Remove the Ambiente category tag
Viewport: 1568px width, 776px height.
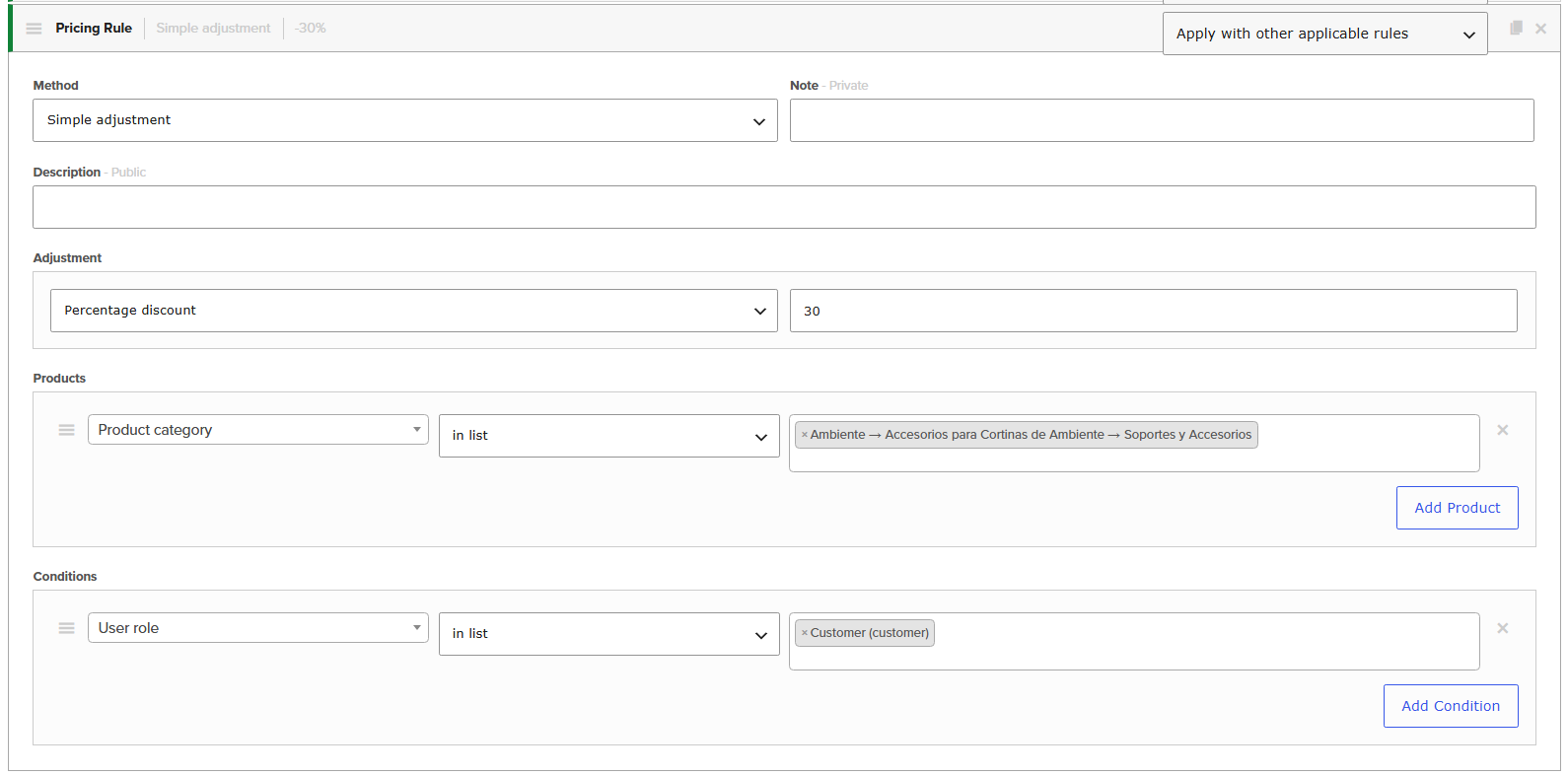point(805,435)
